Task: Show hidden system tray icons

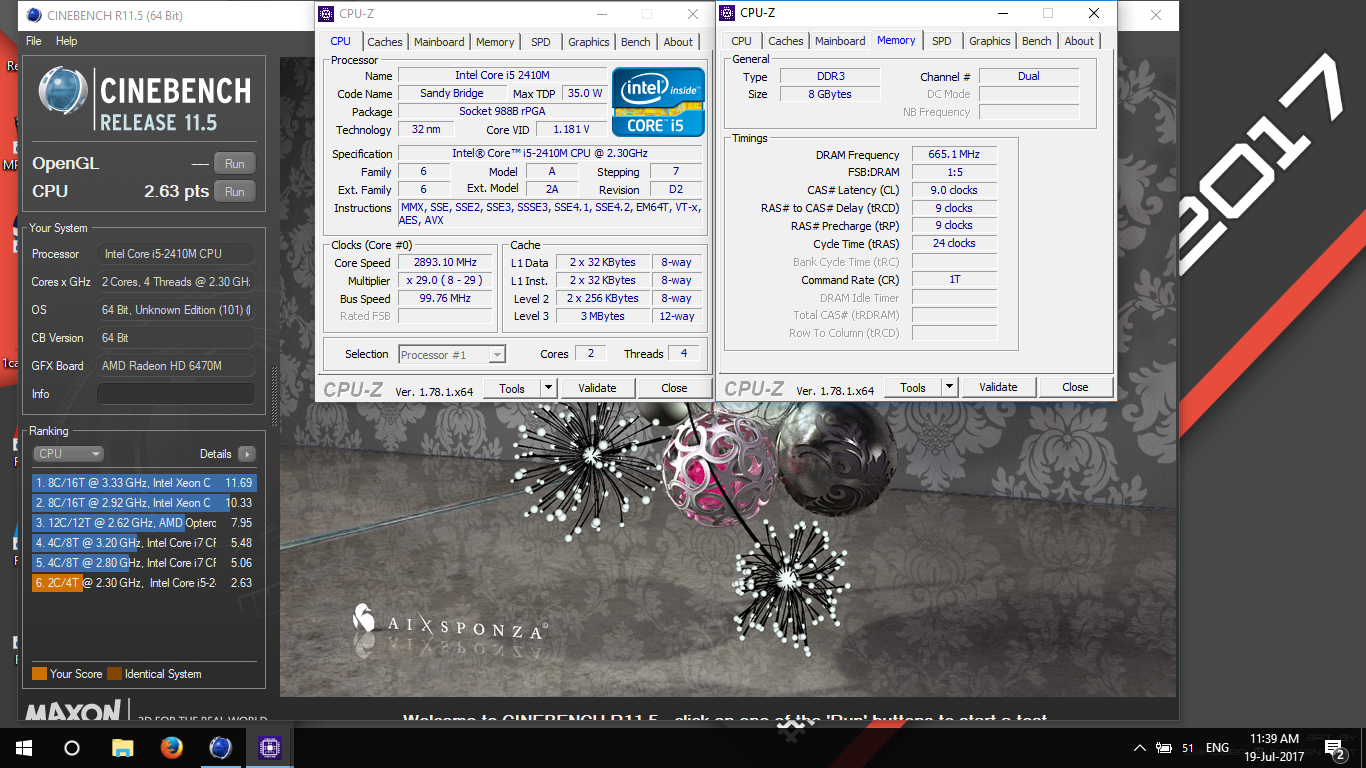Action: pos(1139,747)
